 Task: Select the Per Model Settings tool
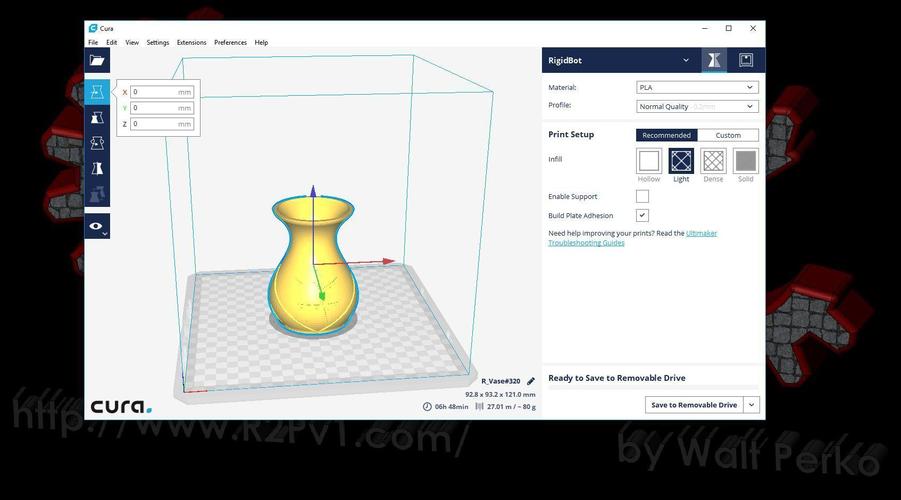click(x=97, y=194)
